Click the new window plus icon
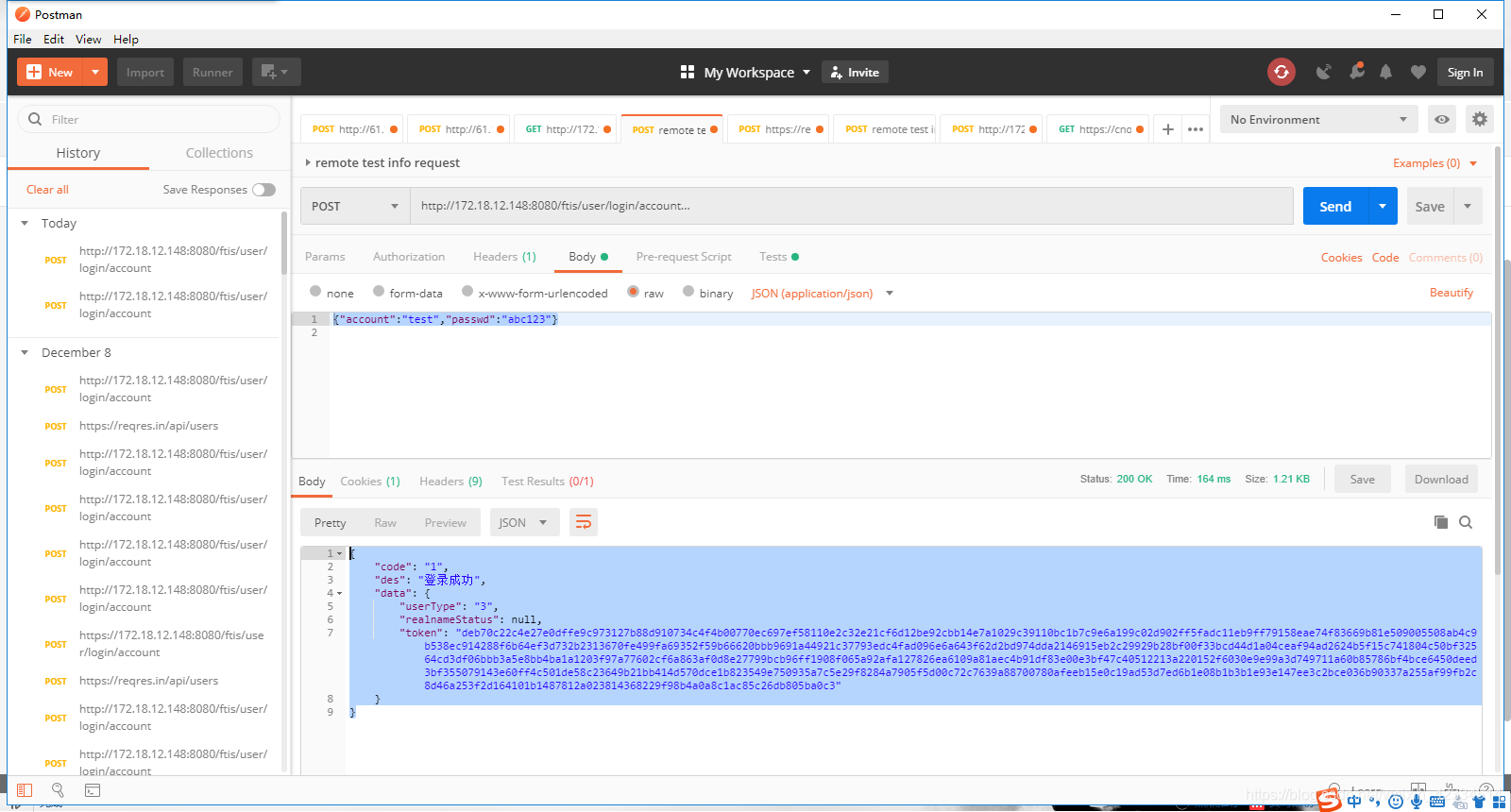The image size is (1511, 812). [x=276, y=72]
